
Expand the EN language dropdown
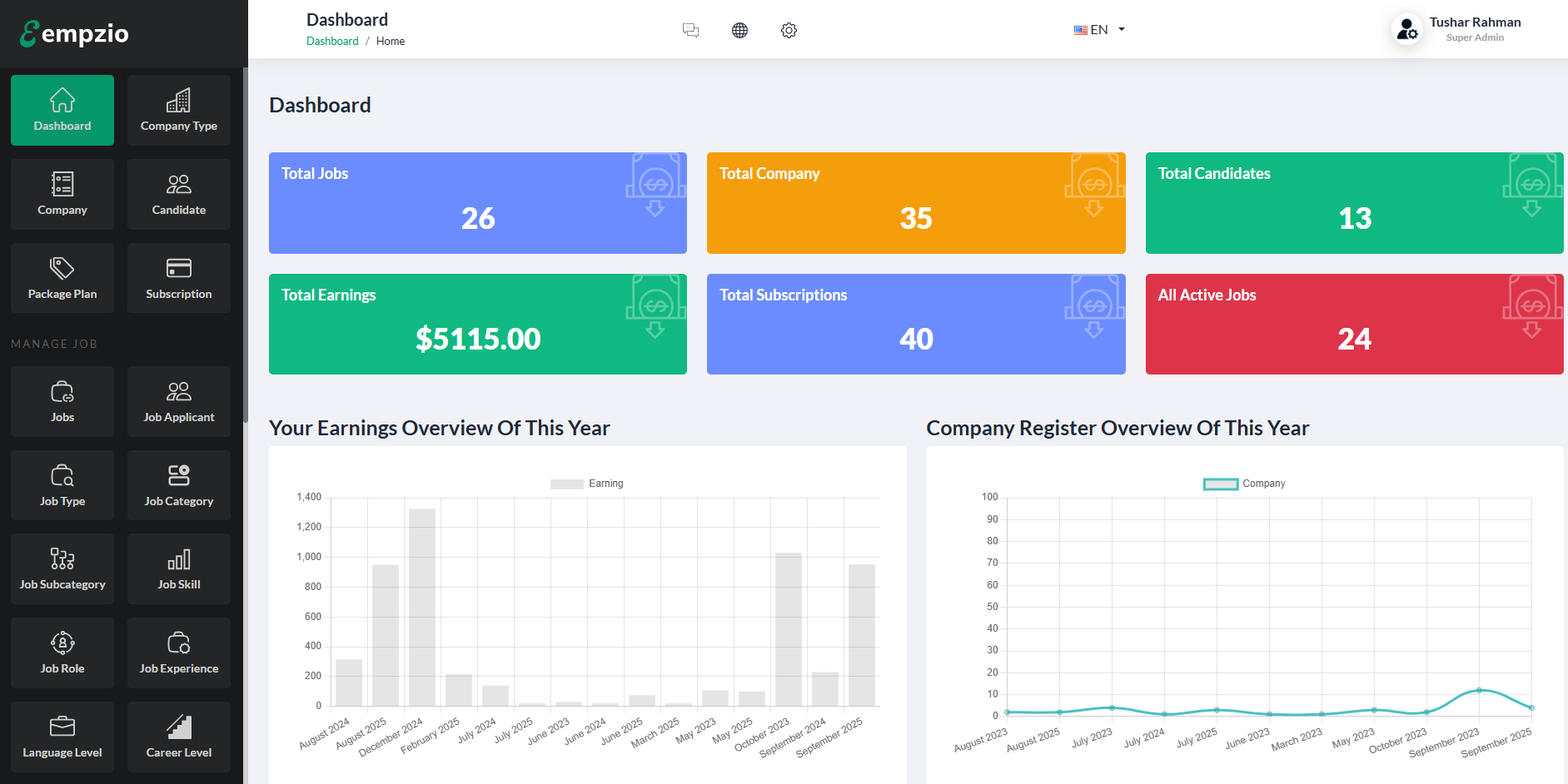(x=1099, y=30)
